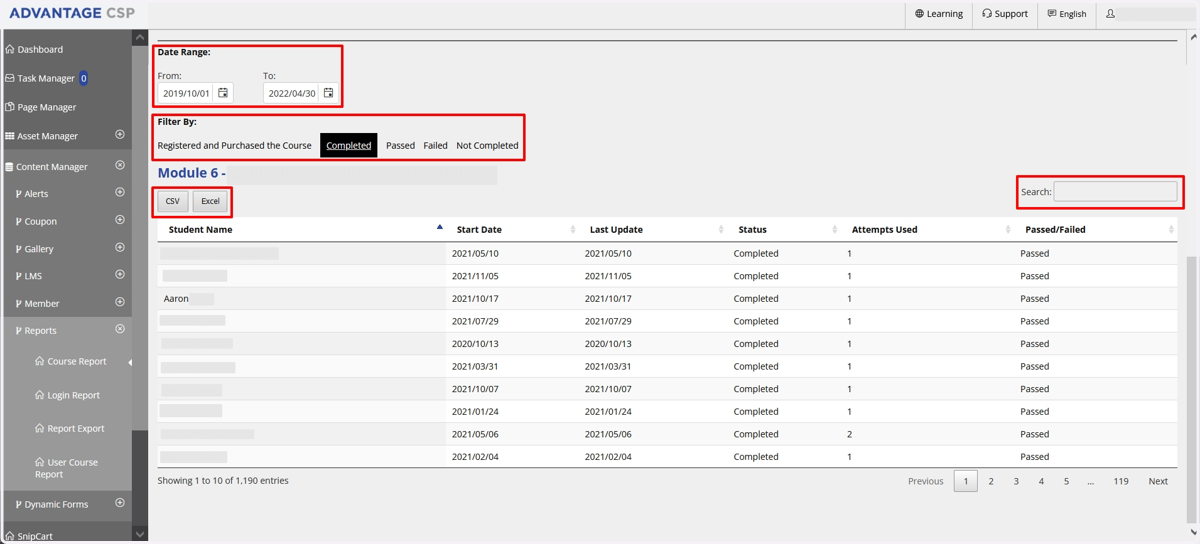Filter by Registered and Purchased the Course
1200x544 pixels.
(234, 145)
